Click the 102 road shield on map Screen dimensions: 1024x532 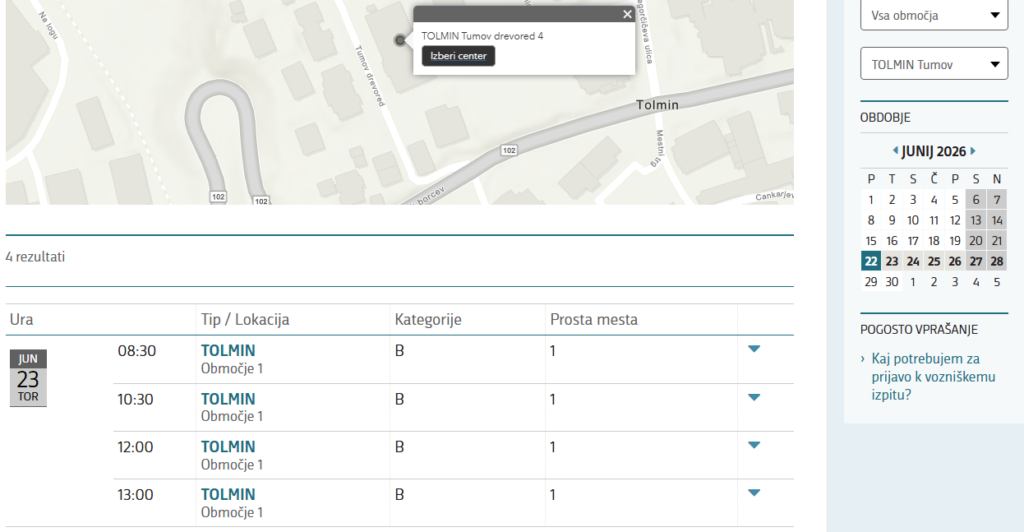click(509, 150)
